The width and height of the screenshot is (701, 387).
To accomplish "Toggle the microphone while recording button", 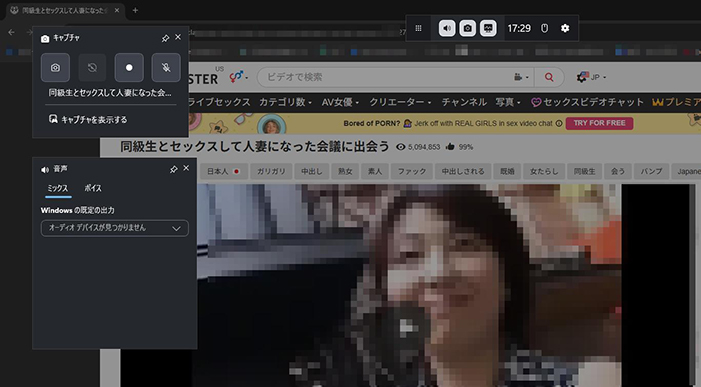I will point(166,67).
